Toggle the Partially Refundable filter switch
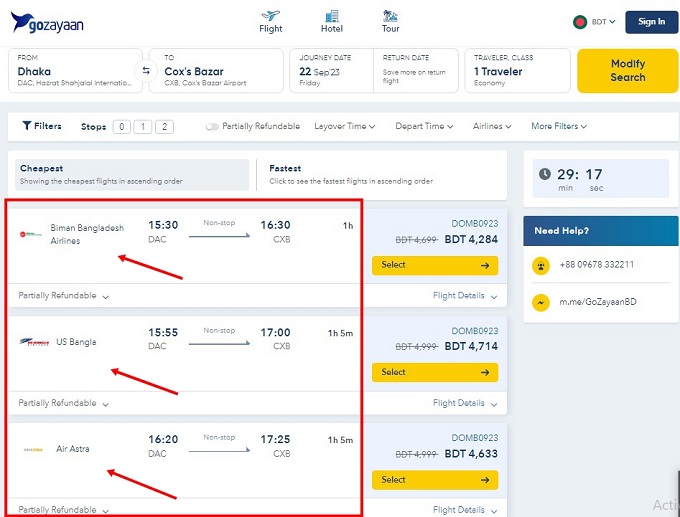The image size is (680, 517). click(x=212, y=127)
